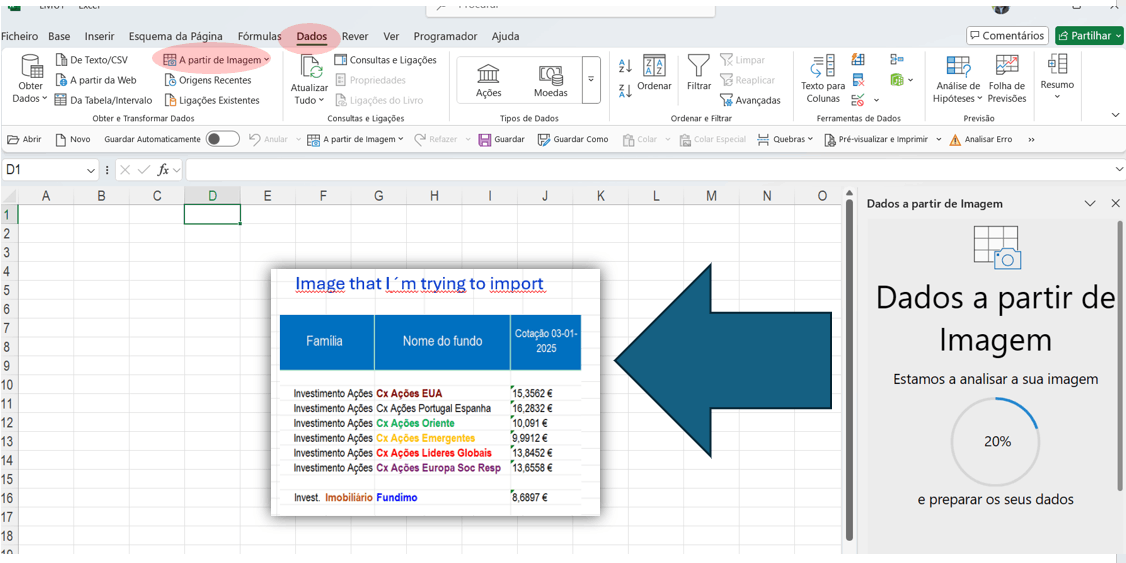Import data De Texto/CSV
The width and height of the screenshot is (1126, 563).
coord(91,60)
